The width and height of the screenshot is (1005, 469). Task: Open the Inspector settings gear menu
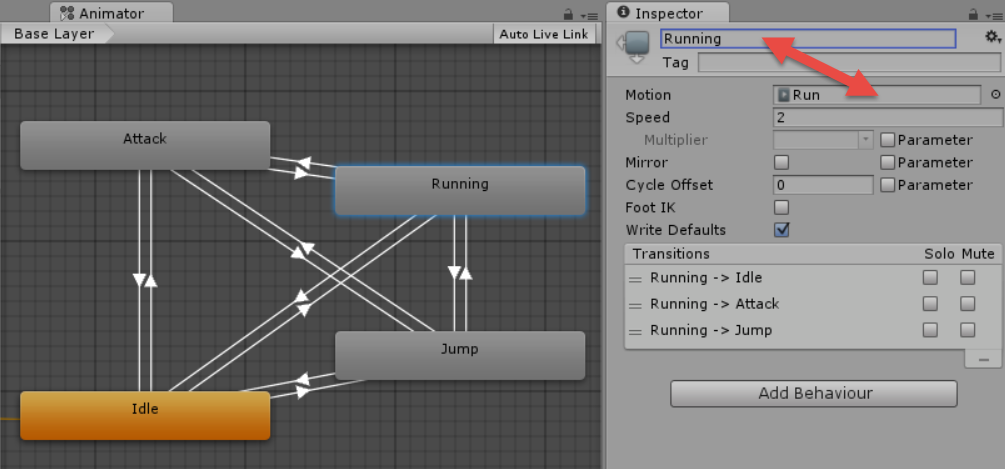click(991, 37)
